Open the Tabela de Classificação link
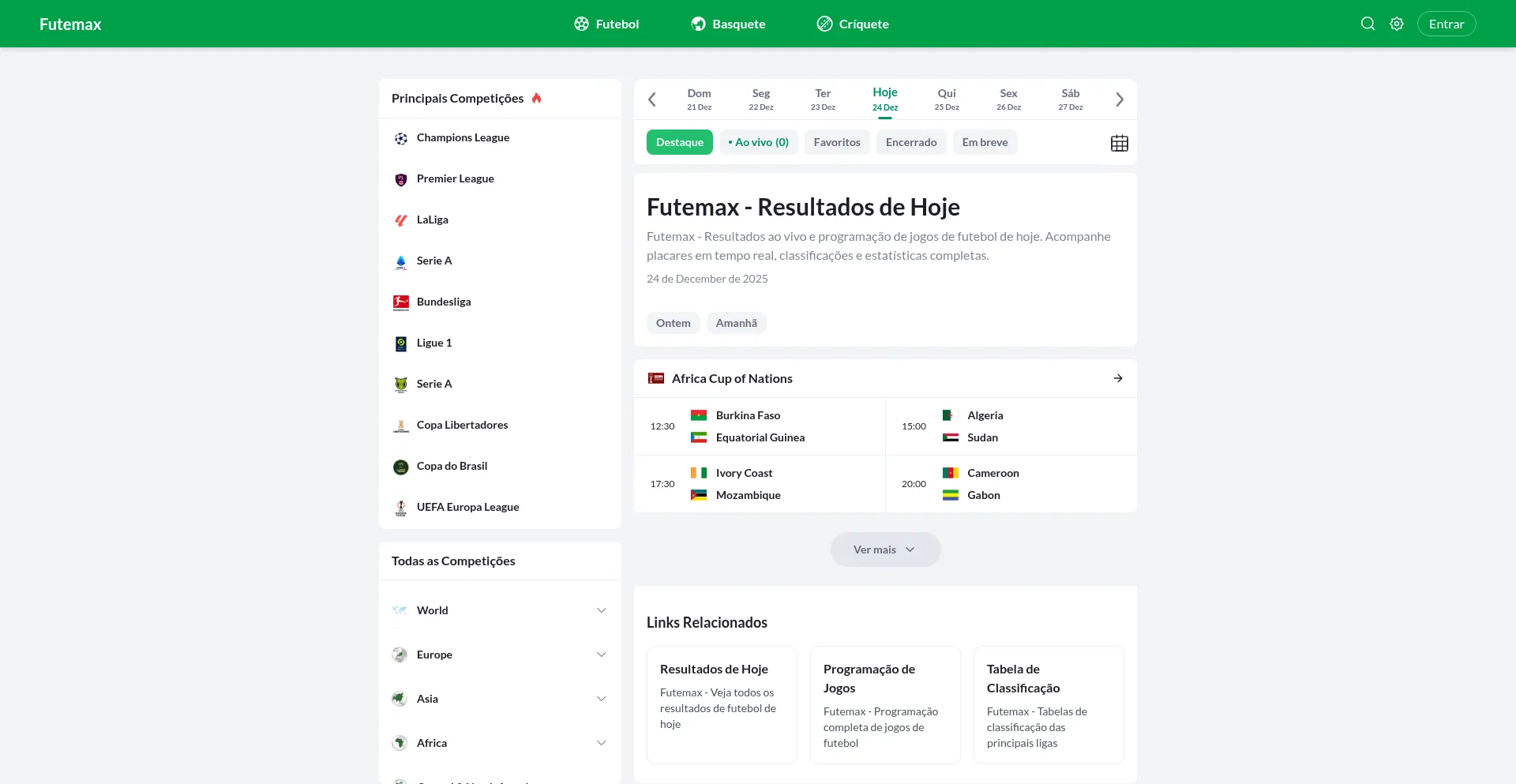The image size is (1516, 784). coord(1048,704)
